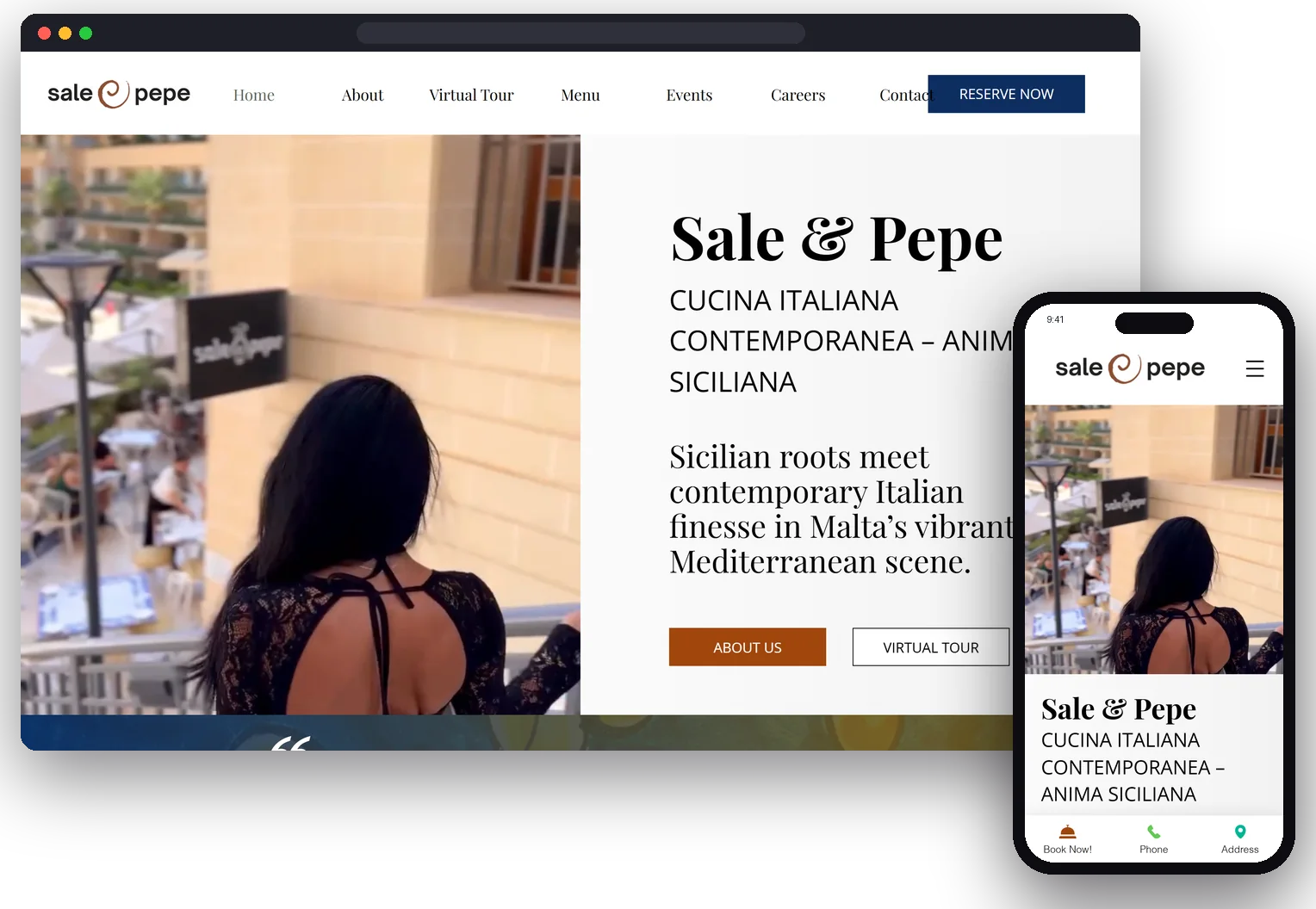Click the sale pepe logo in desktop header
Viewport: 1316px width, 909px height.
119,93
